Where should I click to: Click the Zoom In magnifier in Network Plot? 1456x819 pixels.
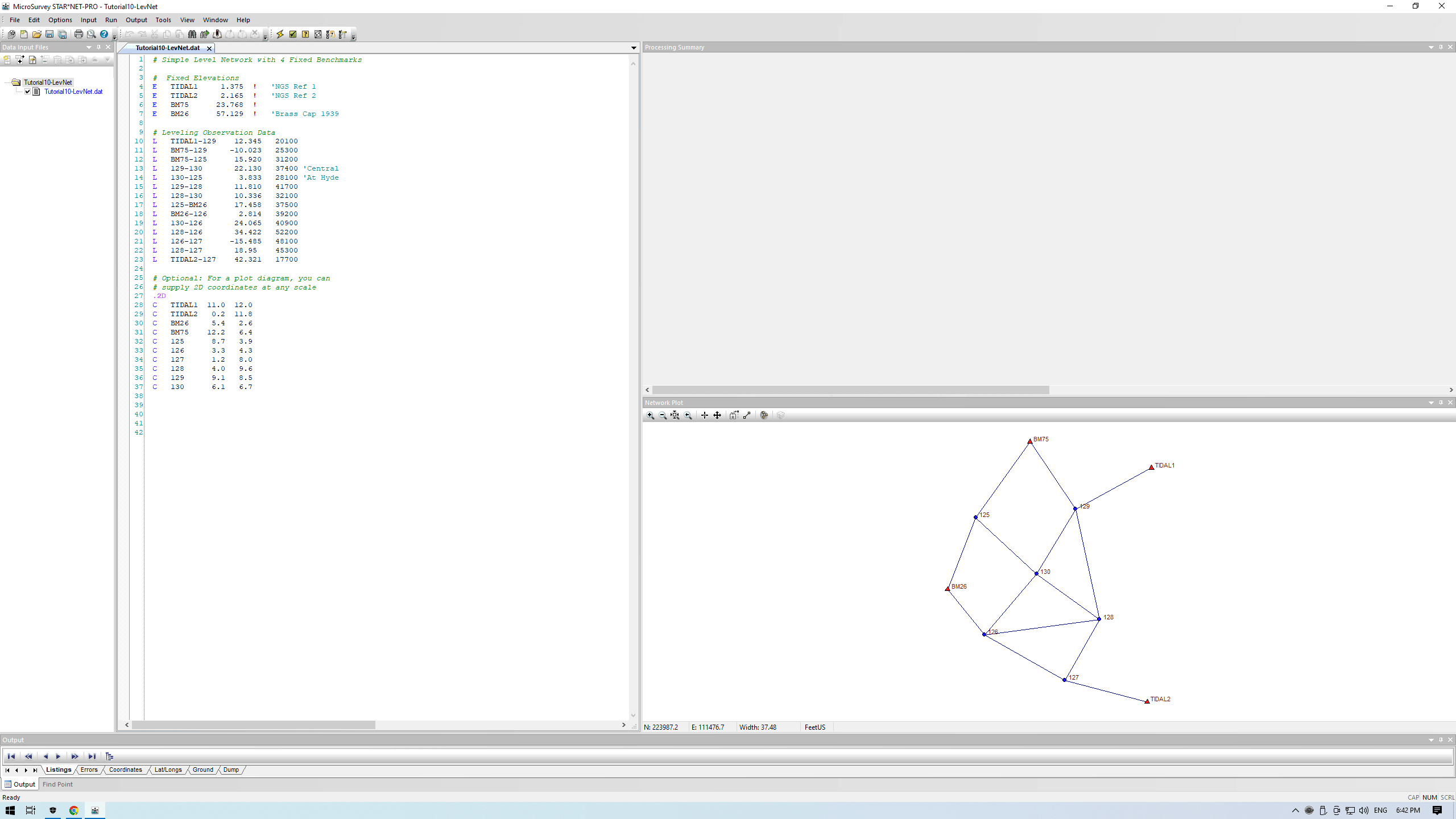coord(651,416)
